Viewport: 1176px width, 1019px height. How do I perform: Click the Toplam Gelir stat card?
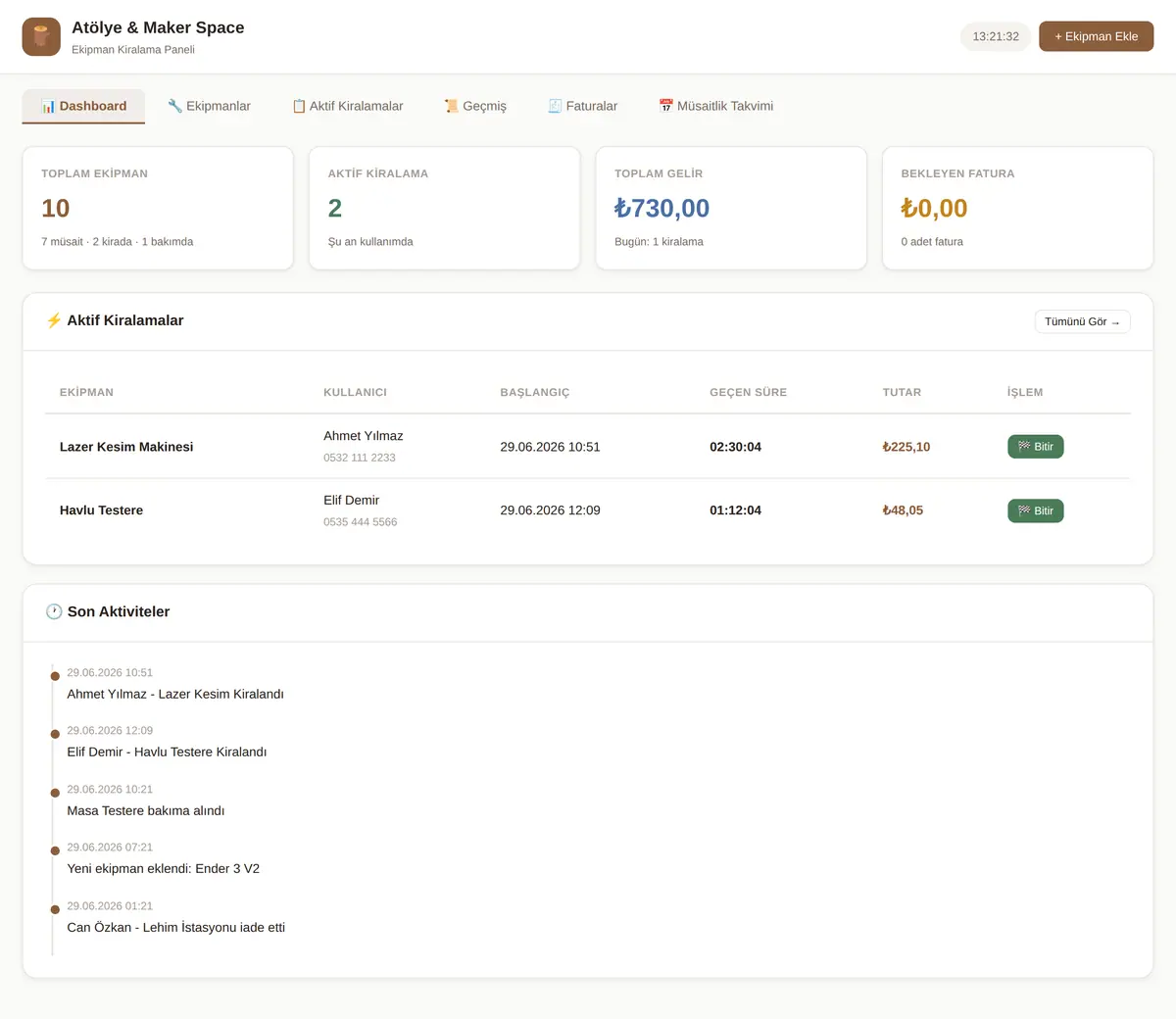(x=731, y=208)
